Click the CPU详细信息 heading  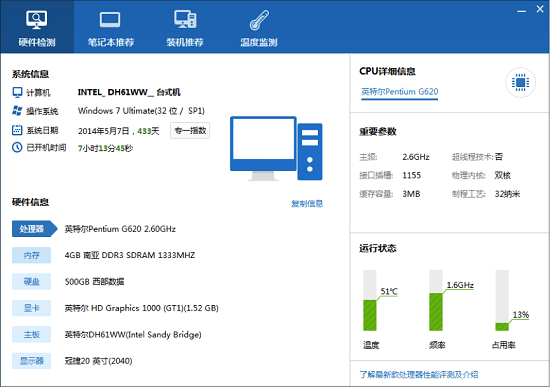point(387,71)
